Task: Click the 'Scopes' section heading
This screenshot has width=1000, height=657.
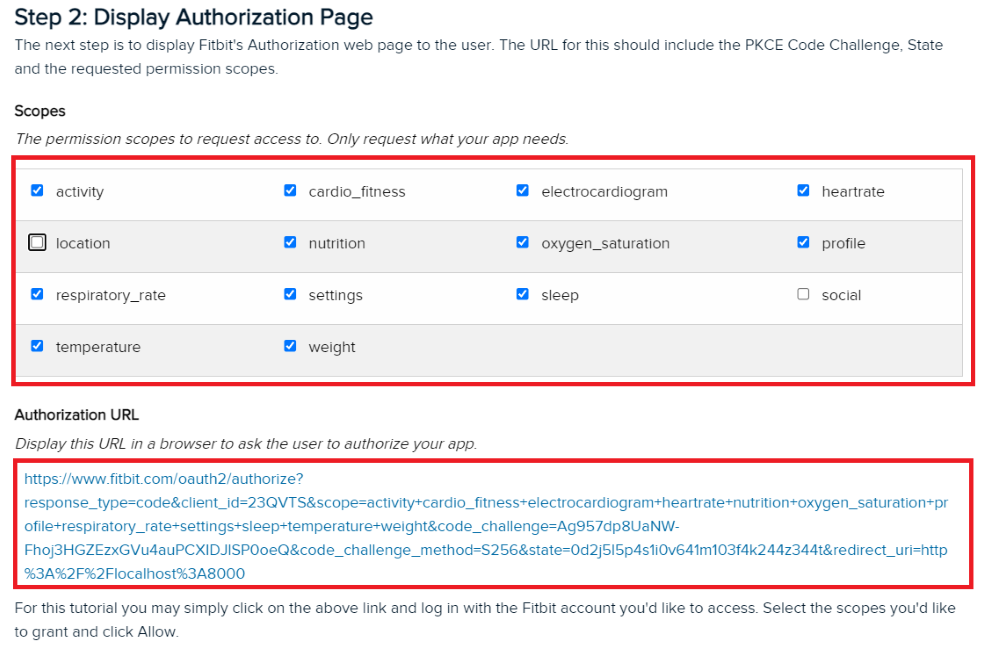Action: pos(40,111)
